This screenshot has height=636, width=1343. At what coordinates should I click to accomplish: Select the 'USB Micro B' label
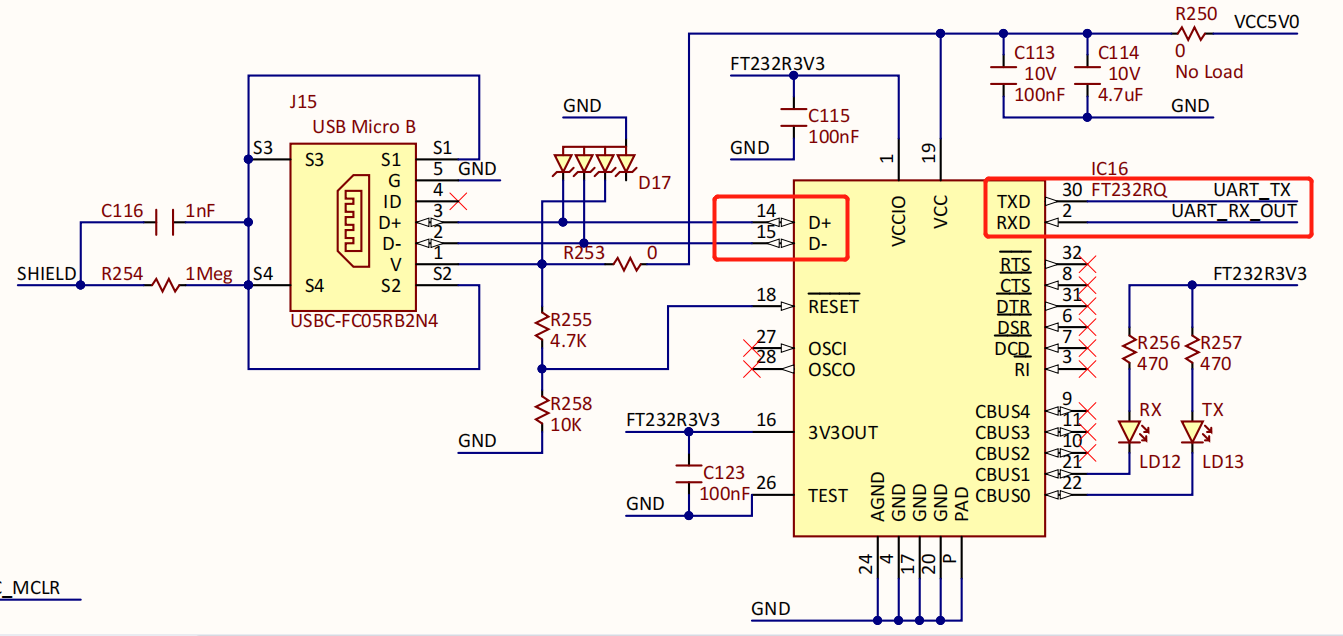364,127
